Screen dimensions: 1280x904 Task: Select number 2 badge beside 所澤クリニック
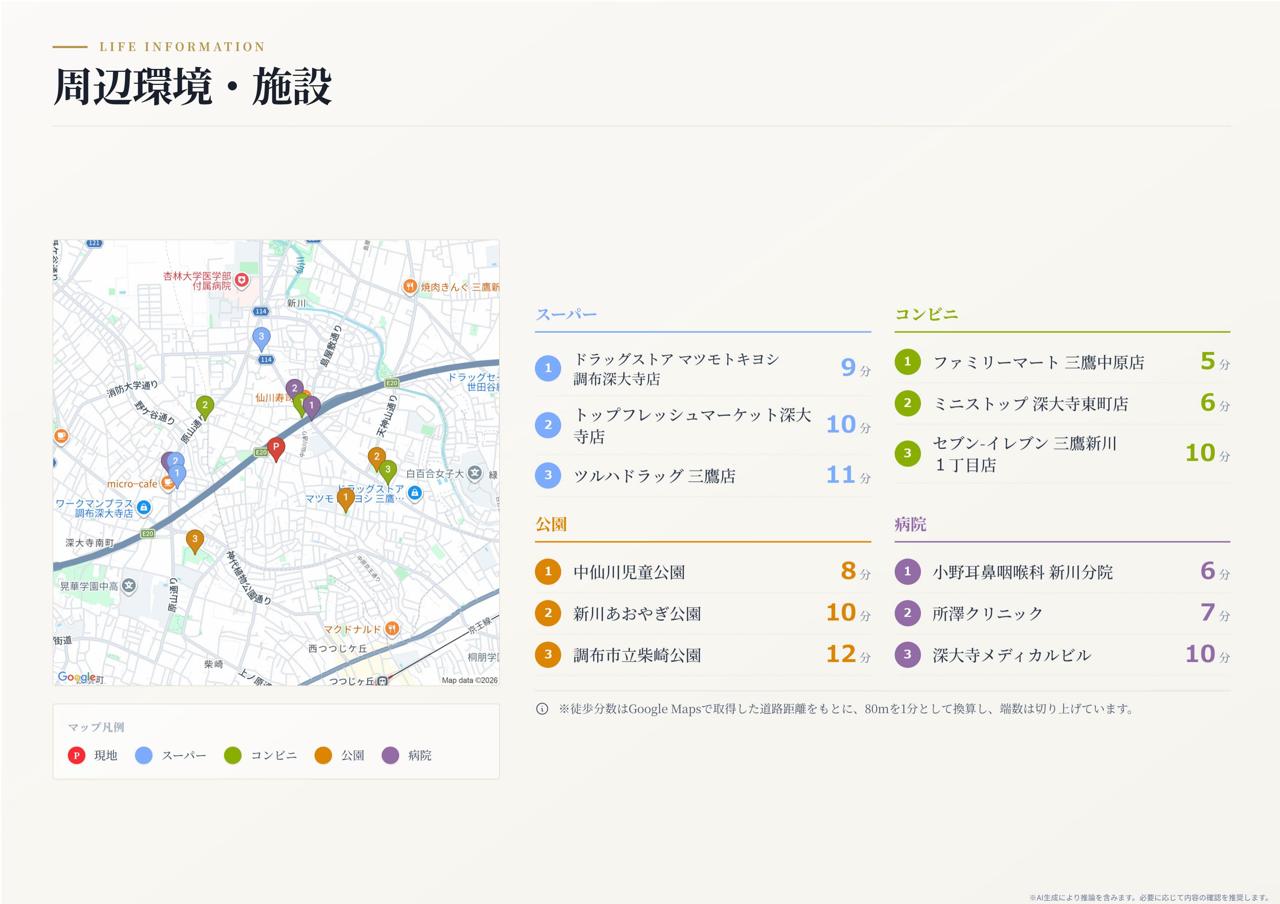pos(907,613)
